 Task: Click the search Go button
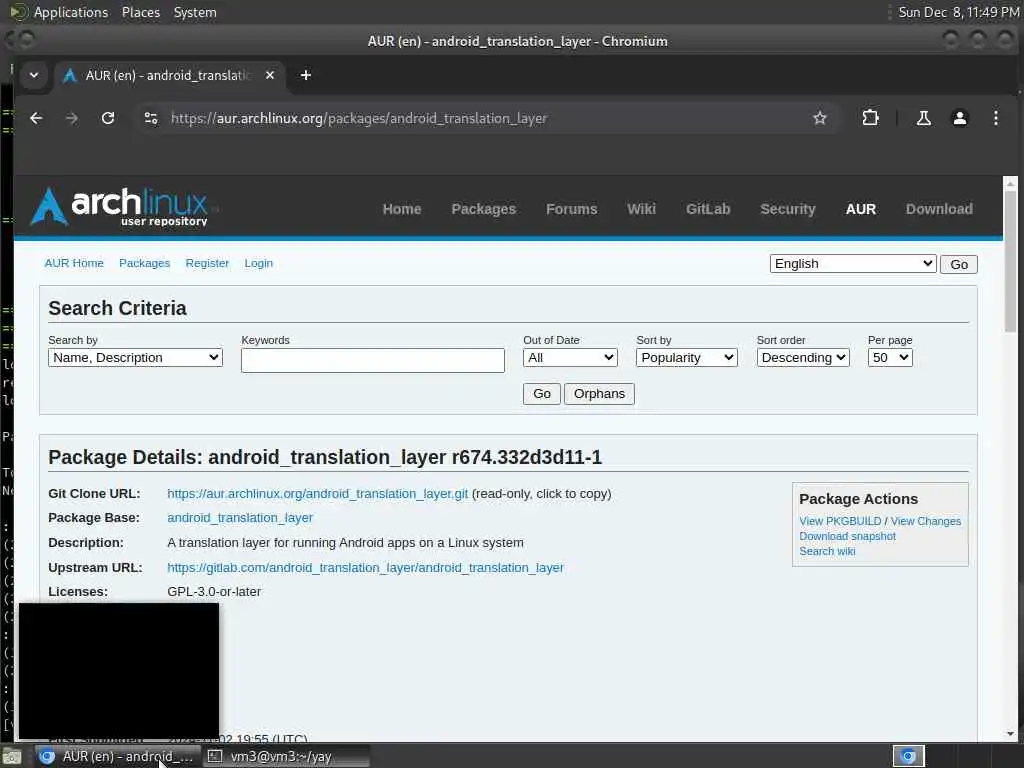tap(541, 394)
